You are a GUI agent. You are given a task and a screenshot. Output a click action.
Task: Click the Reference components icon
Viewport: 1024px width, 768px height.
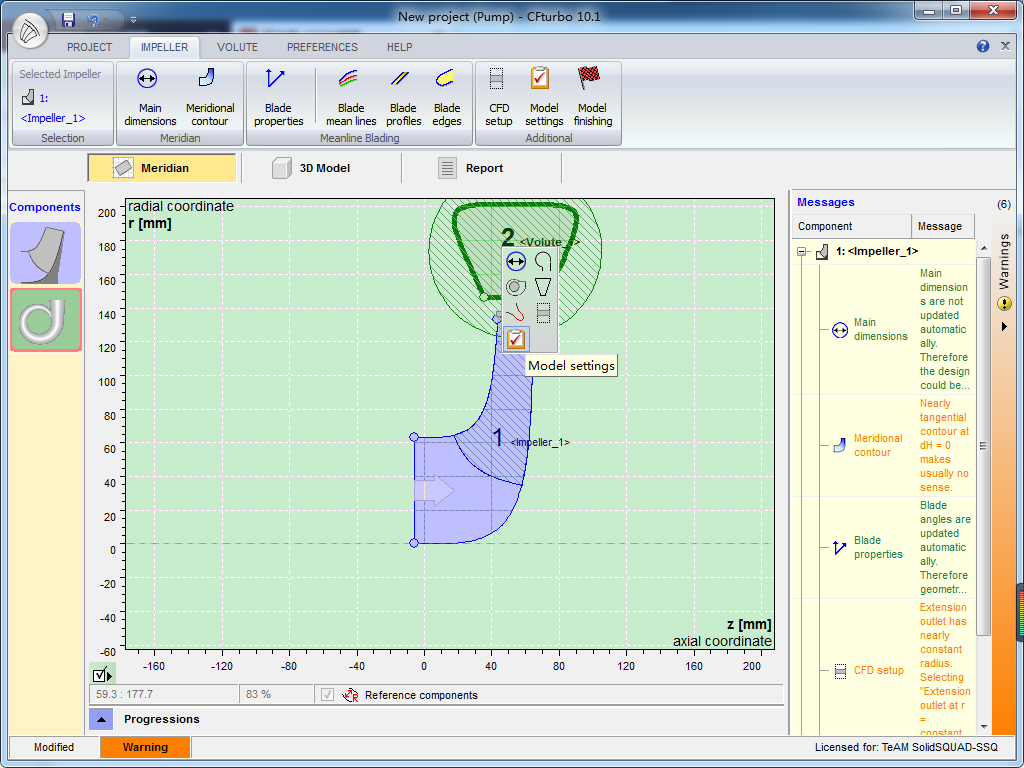point(351,695)
